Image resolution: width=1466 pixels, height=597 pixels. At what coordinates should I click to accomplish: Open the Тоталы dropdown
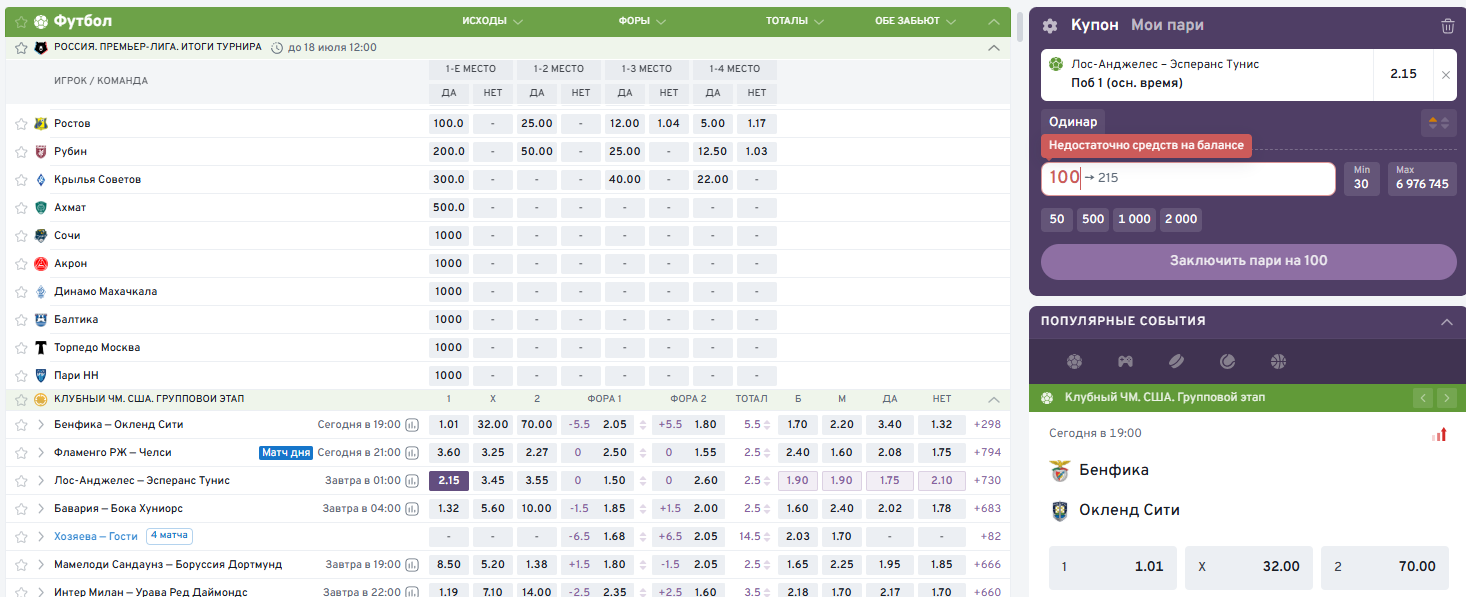pyautogui.click(x=795, y=21)
